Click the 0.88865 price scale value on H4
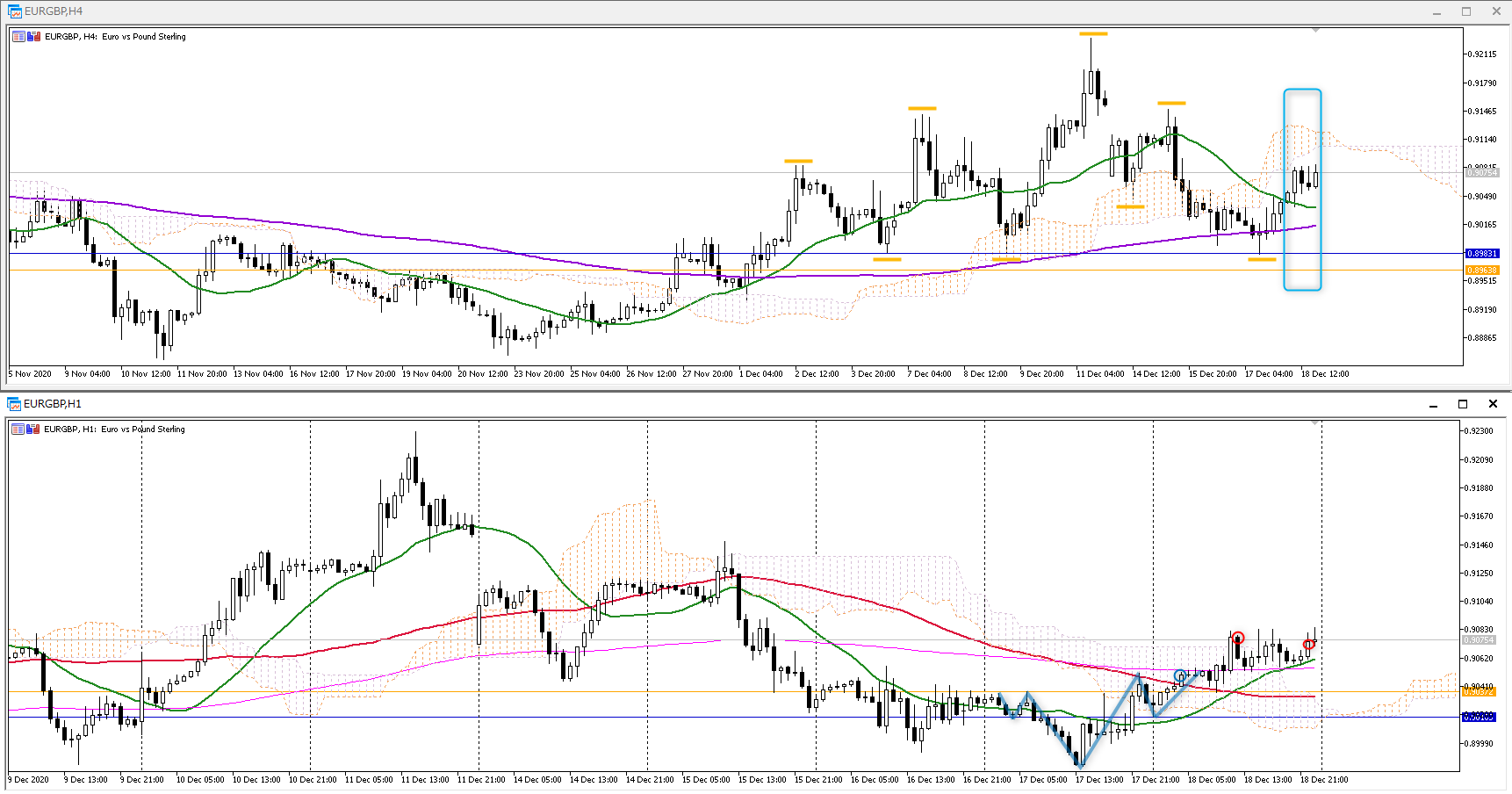 click(x=1482, y=338)
